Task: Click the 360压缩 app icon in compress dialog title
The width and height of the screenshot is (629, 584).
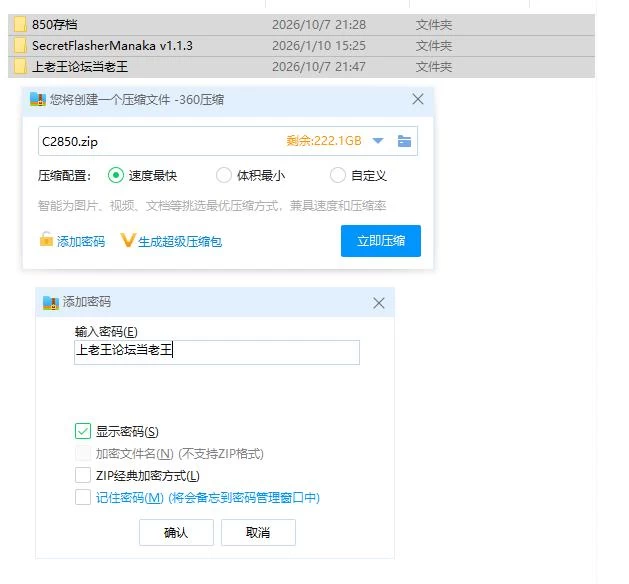Action: pos(38,99)
